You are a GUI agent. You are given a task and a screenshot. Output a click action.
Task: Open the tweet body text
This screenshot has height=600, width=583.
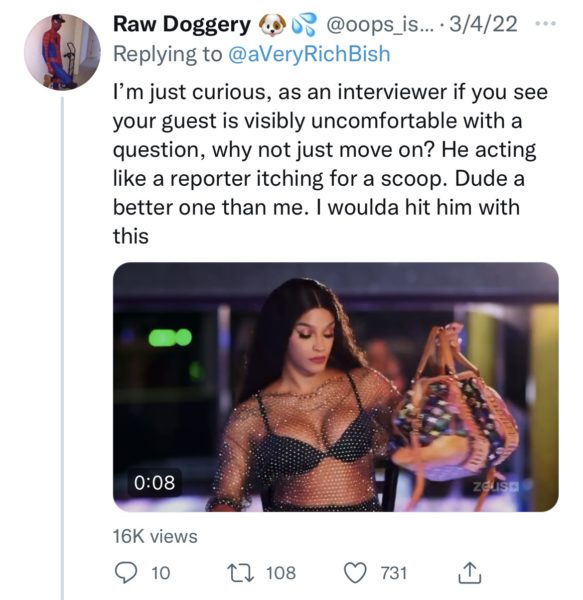[x=330, y=164]
